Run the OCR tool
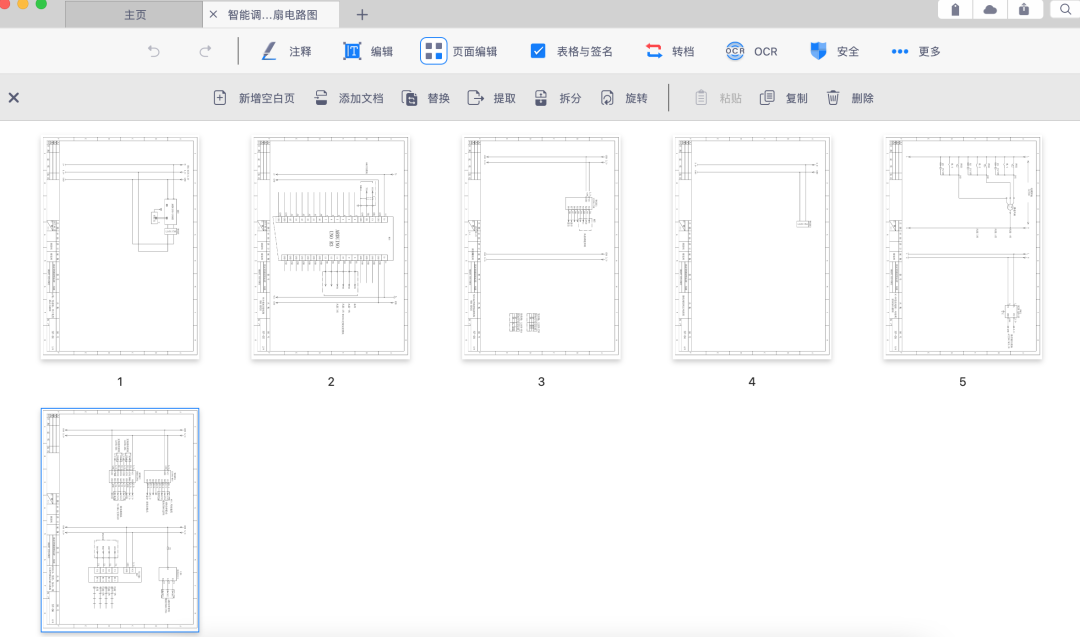1080x637 pixels. (751, 51)
